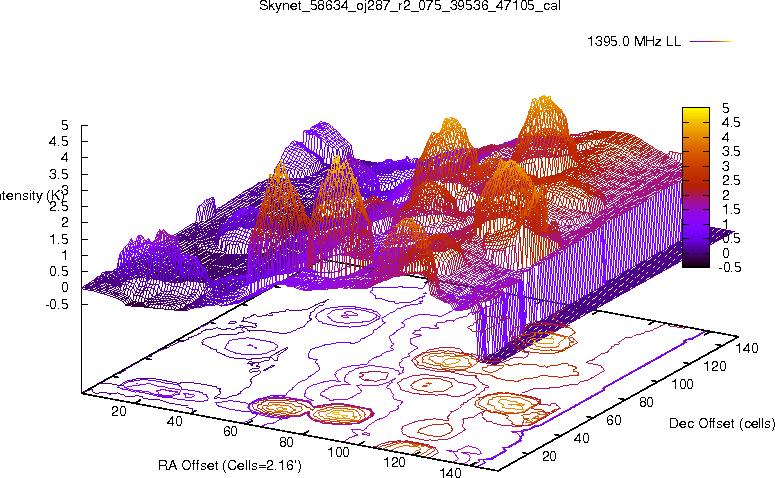The height and width of the screenshot is (478, 775).
Task: Click the 3.5 tick on the intensity axis
Action: pos(59,174)
